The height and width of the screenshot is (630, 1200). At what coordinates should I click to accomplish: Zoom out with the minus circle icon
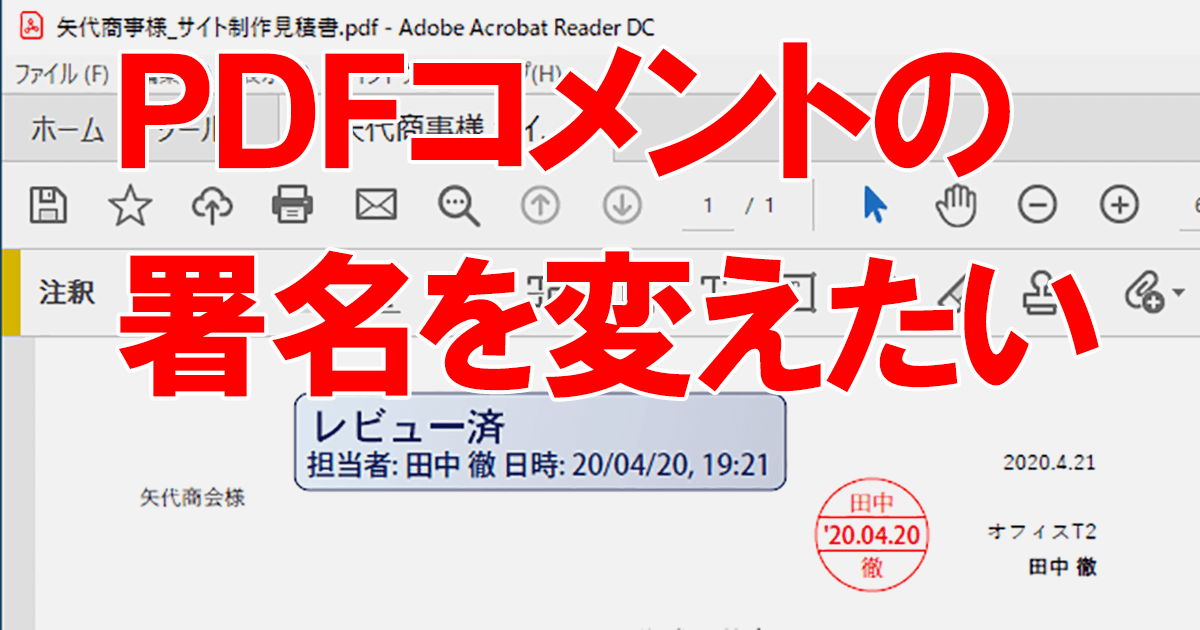(x=1037, y=205)
